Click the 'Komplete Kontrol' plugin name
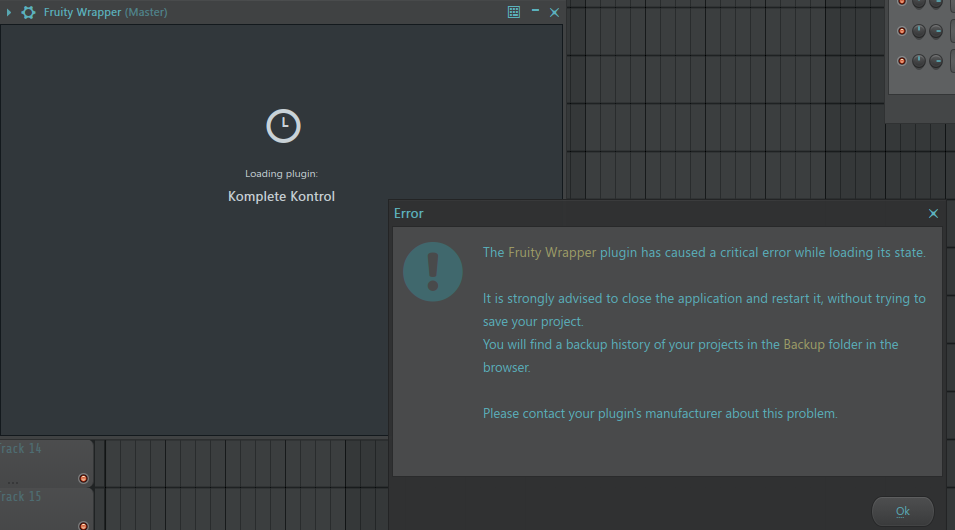Viewport: 955px width, 530px height. click(281, 196)
